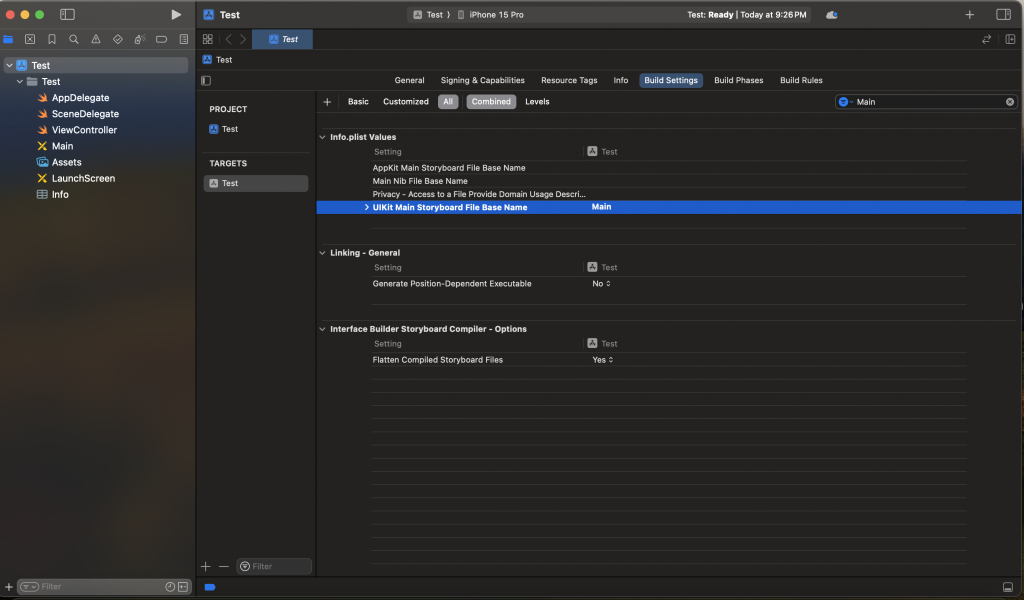Open the Bookmark navigator icon
The image size is (1024, 600).
click(52, 39)
